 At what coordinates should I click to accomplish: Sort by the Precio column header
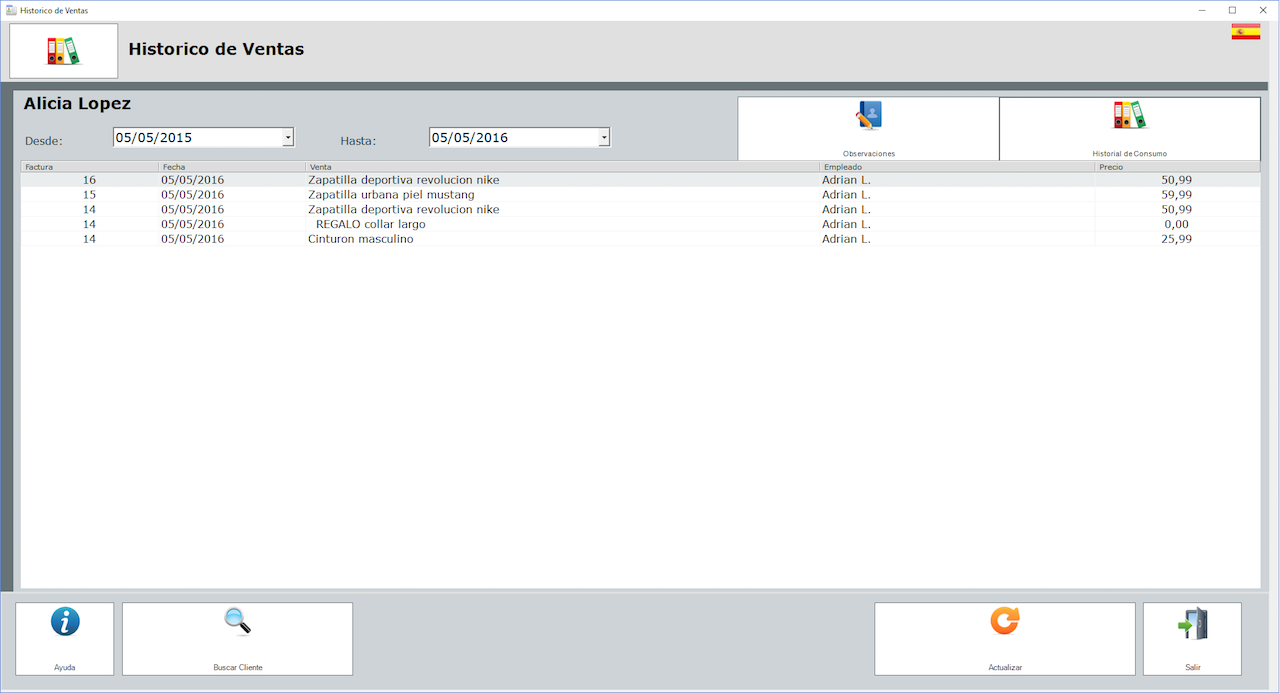point(1176,167)
